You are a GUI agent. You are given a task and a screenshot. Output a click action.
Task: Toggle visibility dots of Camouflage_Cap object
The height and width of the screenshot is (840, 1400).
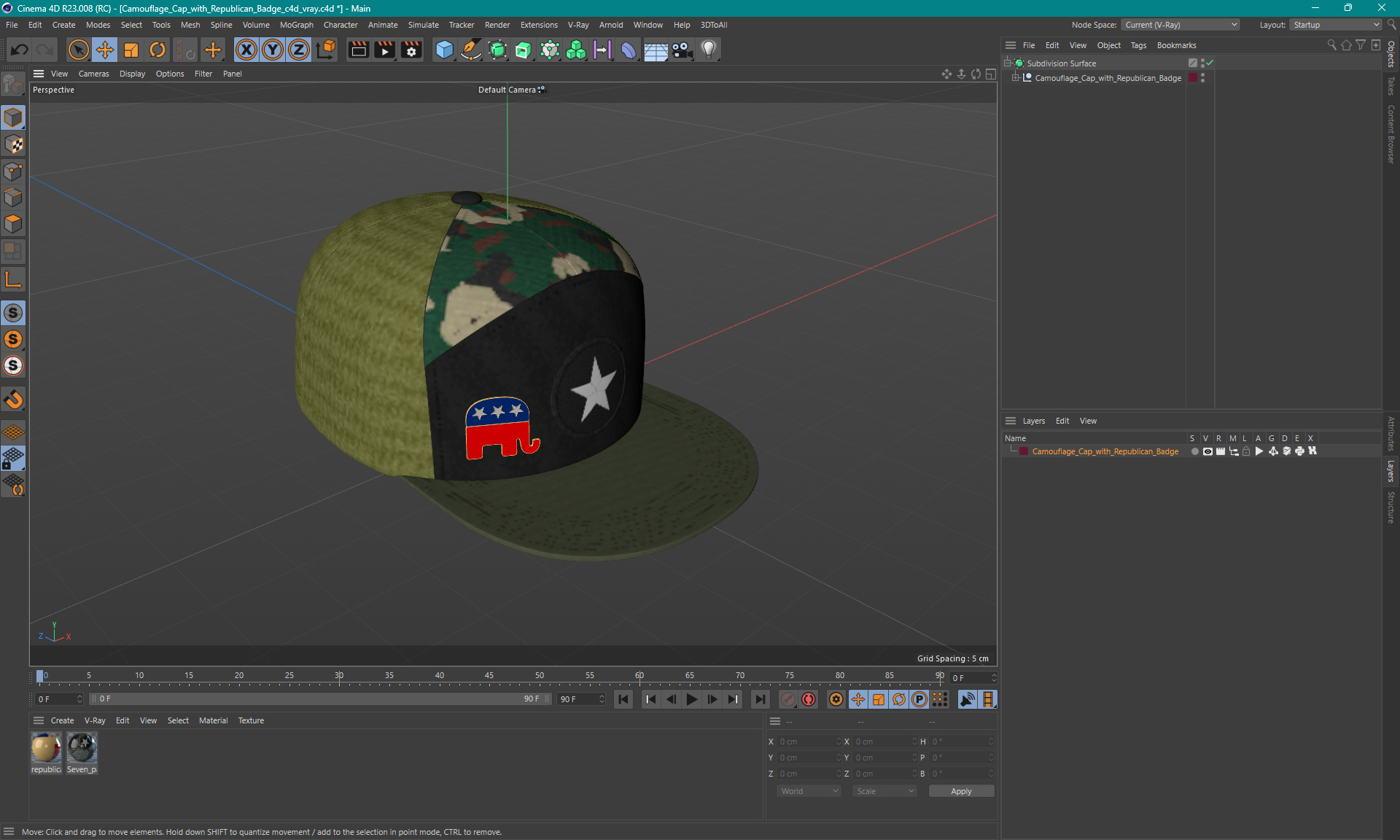tap(1202, 78)
